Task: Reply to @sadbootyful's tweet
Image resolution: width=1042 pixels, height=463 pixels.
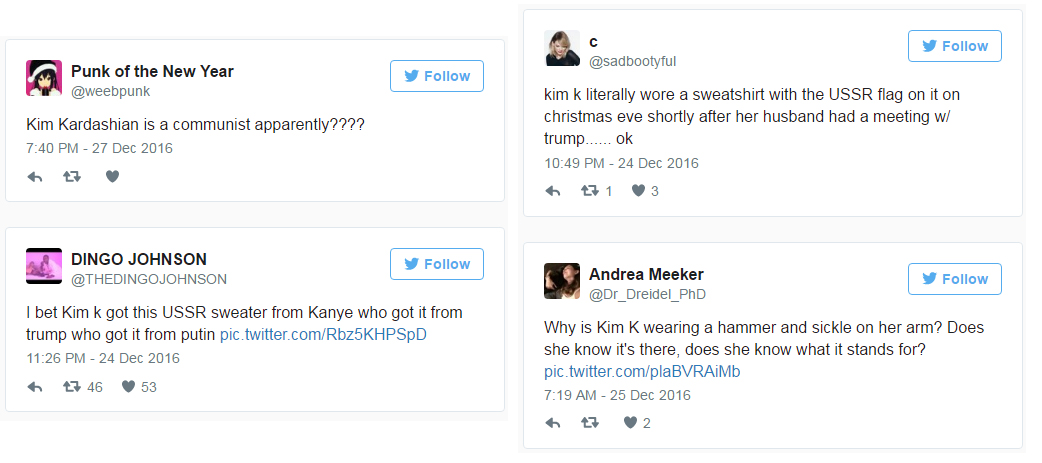Action: [553, 191]
